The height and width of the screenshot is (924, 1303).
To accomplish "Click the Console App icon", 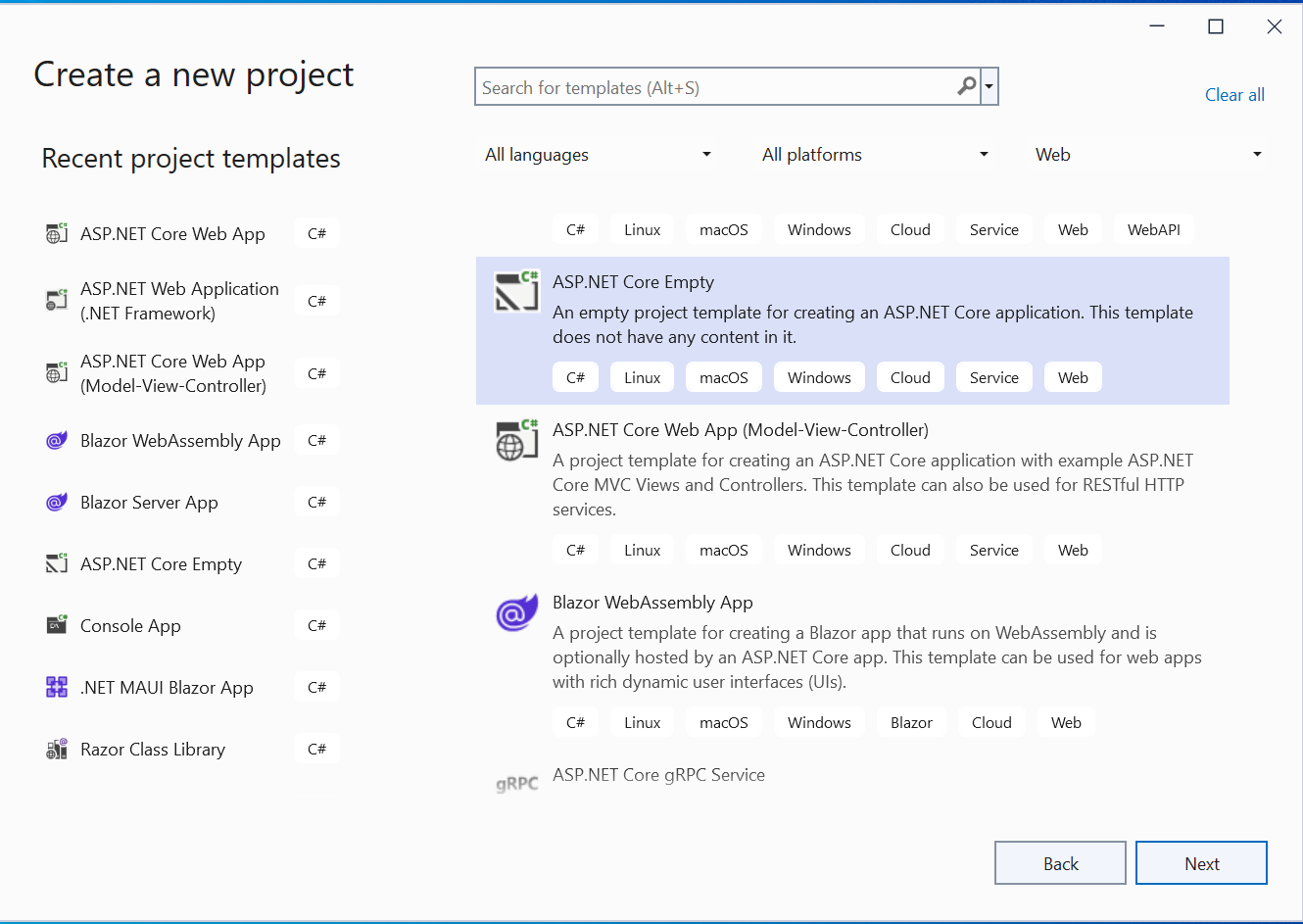I will 57,625.
